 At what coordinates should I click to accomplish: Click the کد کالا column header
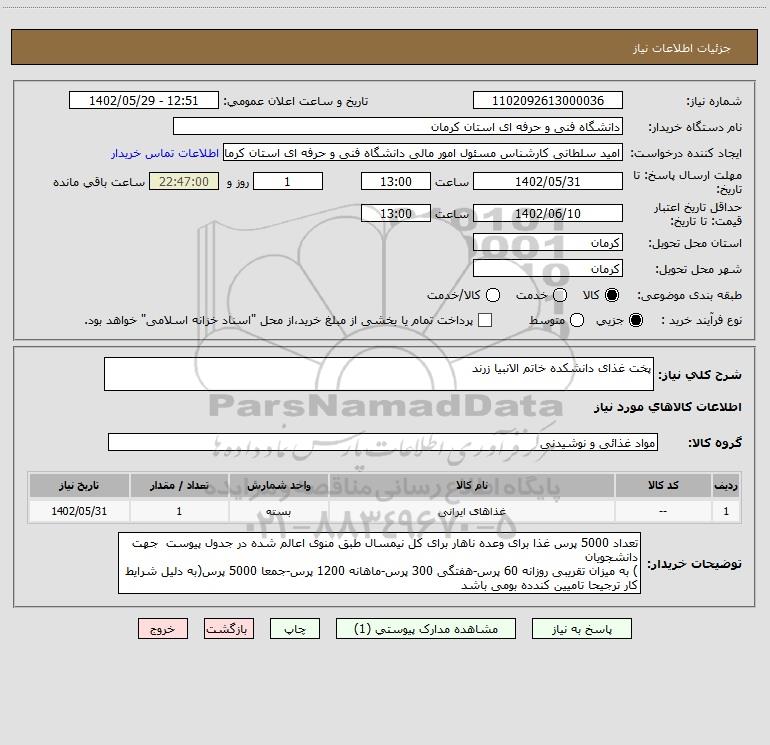(663, 485)
